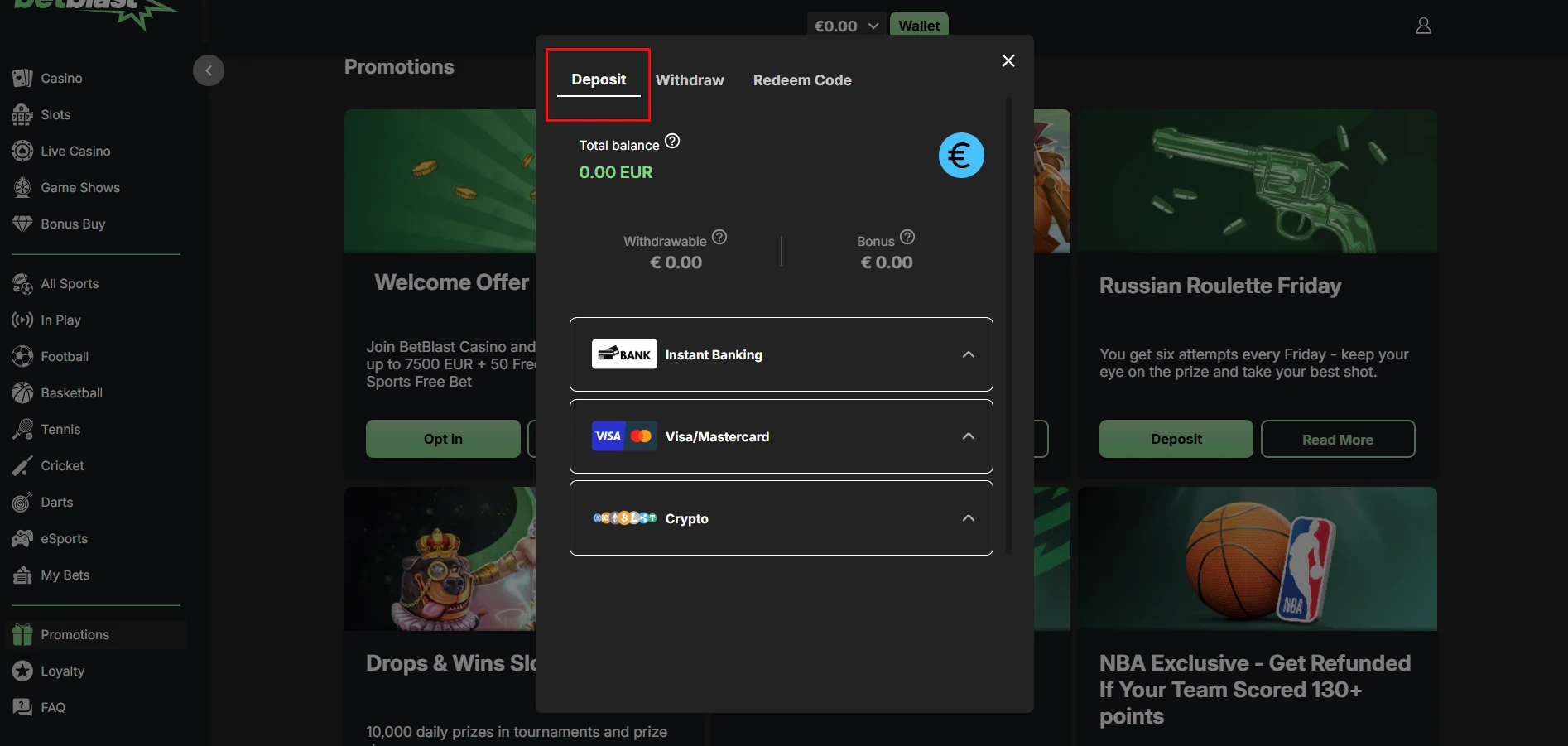Switch to the Deposit tab

599,79
